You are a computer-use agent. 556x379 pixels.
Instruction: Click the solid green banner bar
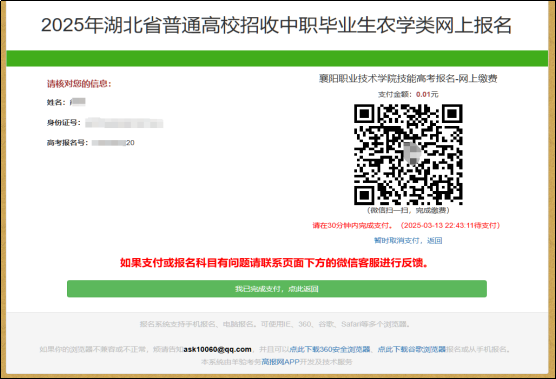[277, 58]
